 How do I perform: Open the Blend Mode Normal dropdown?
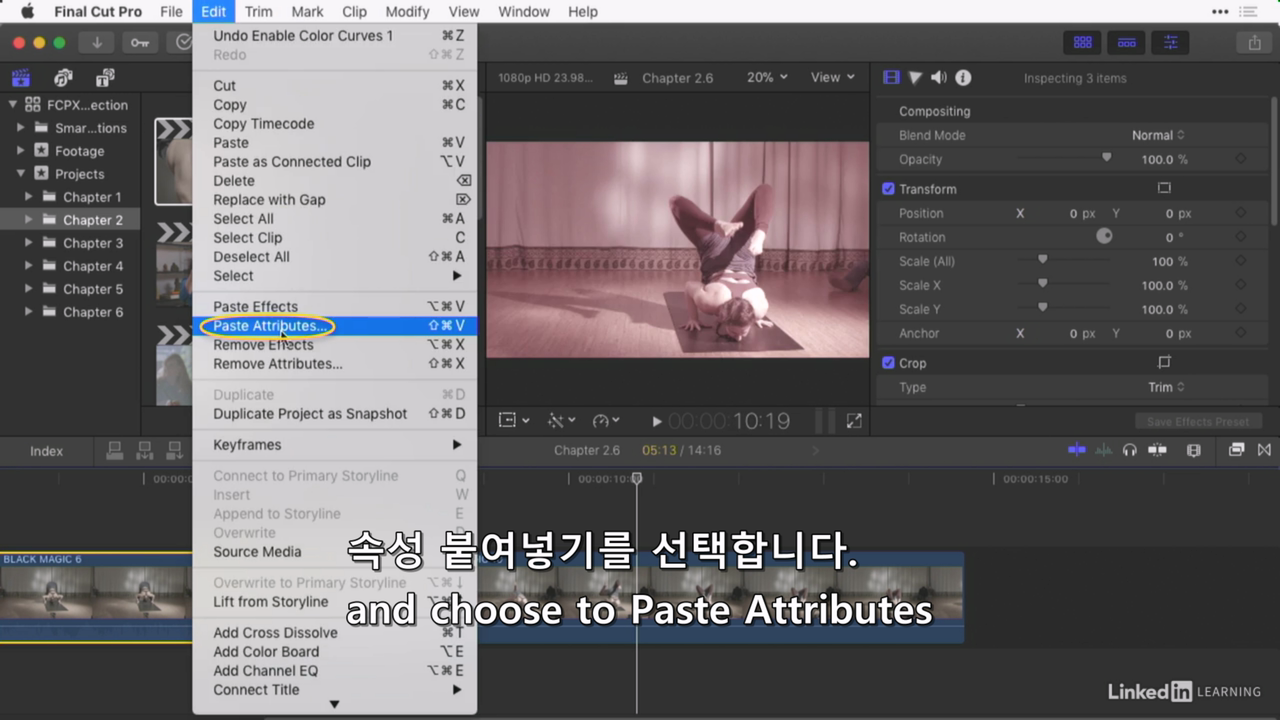pyautogui.click(x=1158, y=135)
